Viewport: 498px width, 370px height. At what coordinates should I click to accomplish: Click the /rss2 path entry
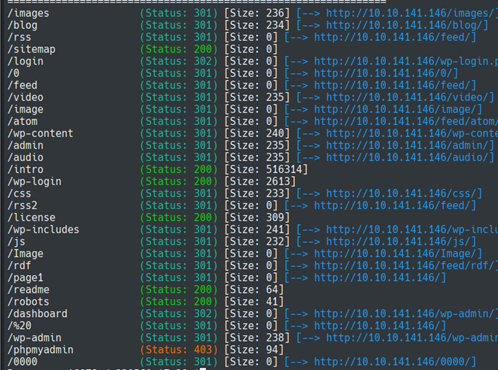tap(22, 205)
